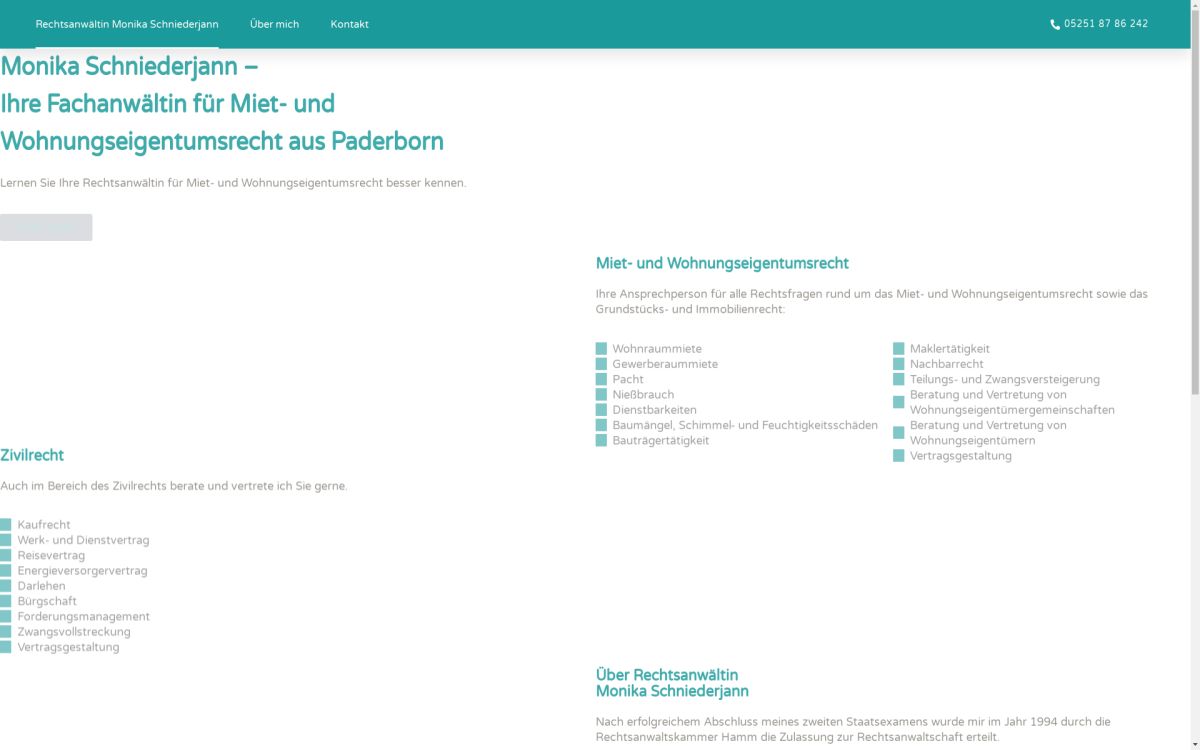Click the teal square next to Nießbrauch
This screenshot has width=1200, height=750.
point(601,394)
